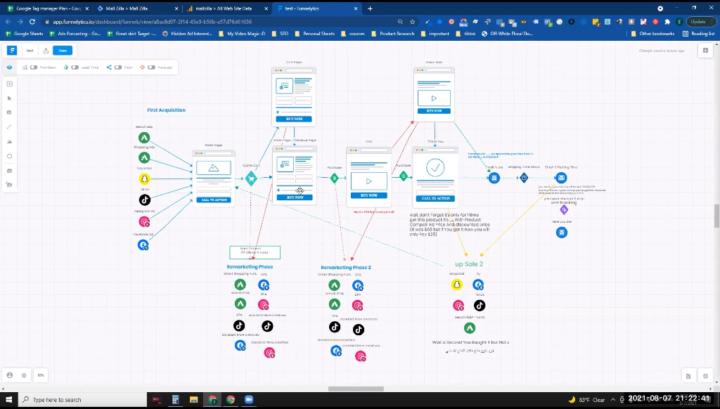Click the teal outlined box above Remarketing Phase
The width and height of the screenshot is (720, 409).
tap(255, 252)
